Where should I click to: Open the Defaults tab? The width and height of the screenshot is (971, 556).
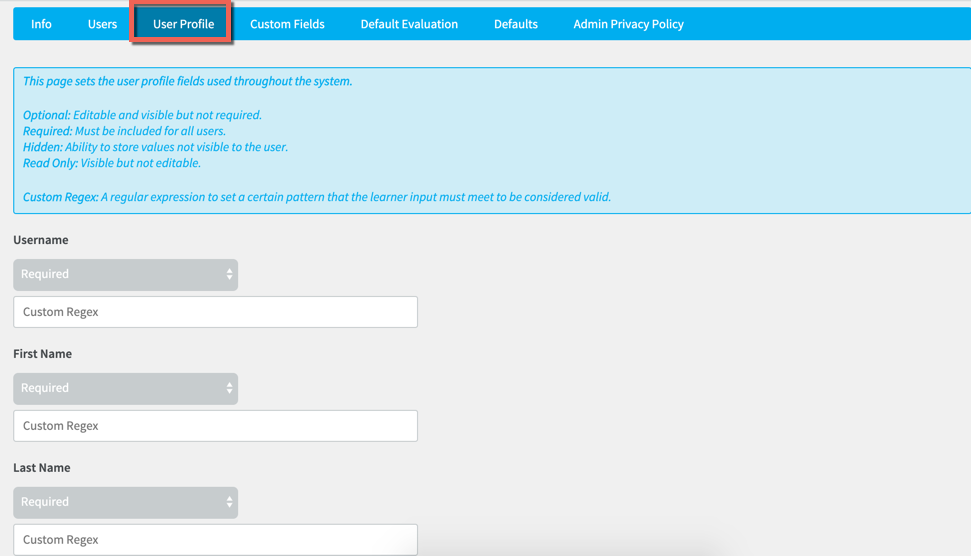click(x=516, y=24)
